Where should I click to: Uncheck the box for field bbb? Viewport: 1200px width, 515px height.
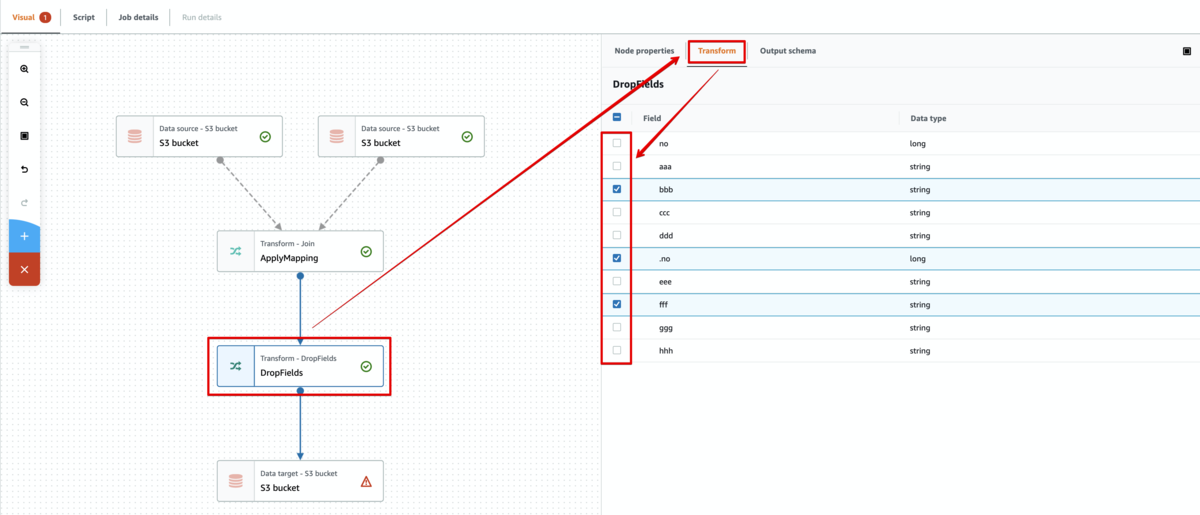[x=617, y=189]
